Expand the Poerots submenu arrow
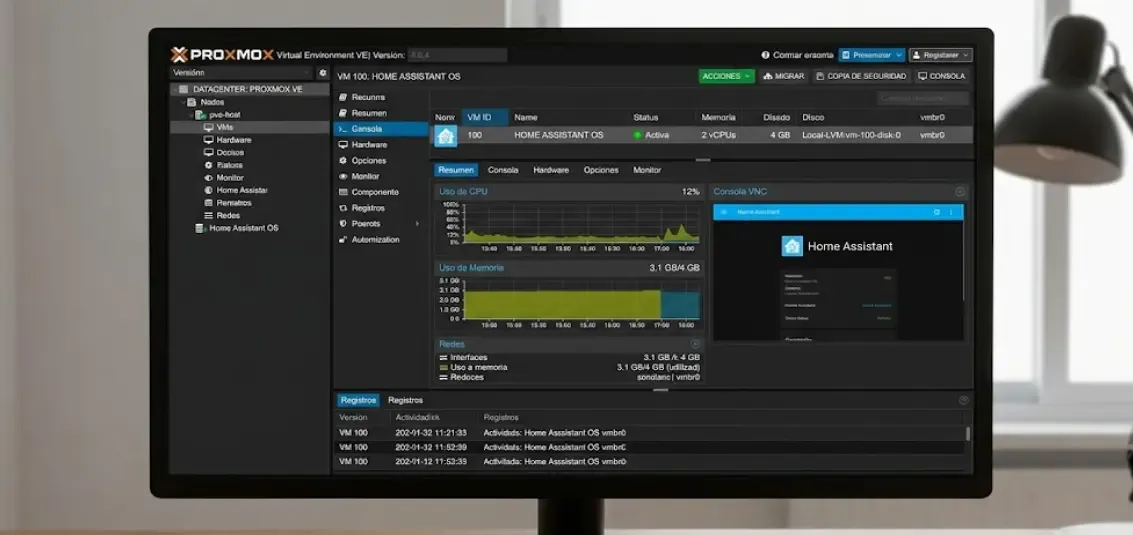 point(417,224)
